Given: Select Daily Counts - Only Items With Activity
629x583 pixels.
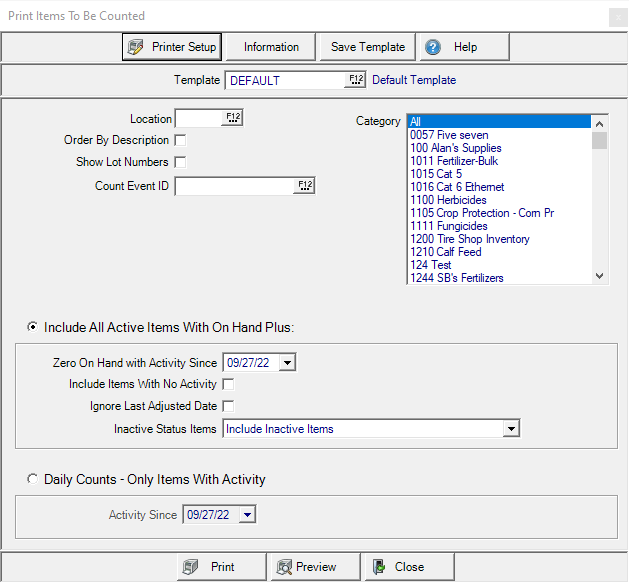Looking at the screenshot, I should 34,480.
